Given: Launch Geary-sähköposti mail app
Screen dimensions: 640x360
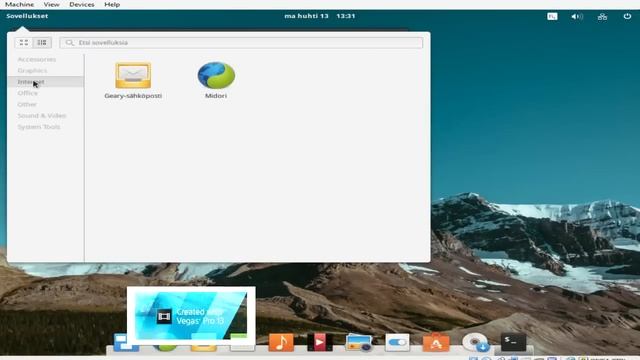Looking at the screenshot, I should 133,80.
